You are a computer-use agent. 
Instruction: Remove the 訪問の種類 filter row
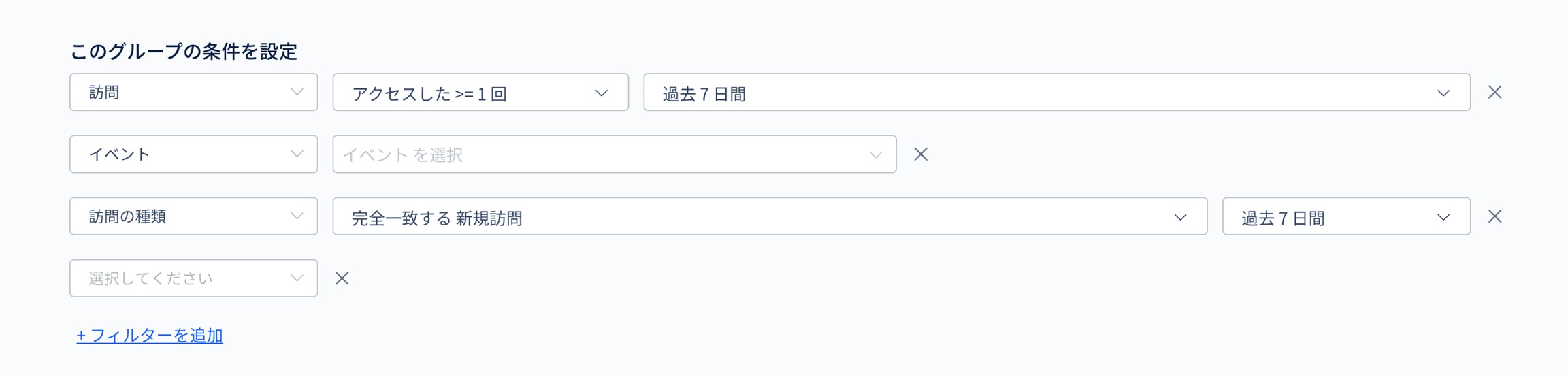(1494, 216)
